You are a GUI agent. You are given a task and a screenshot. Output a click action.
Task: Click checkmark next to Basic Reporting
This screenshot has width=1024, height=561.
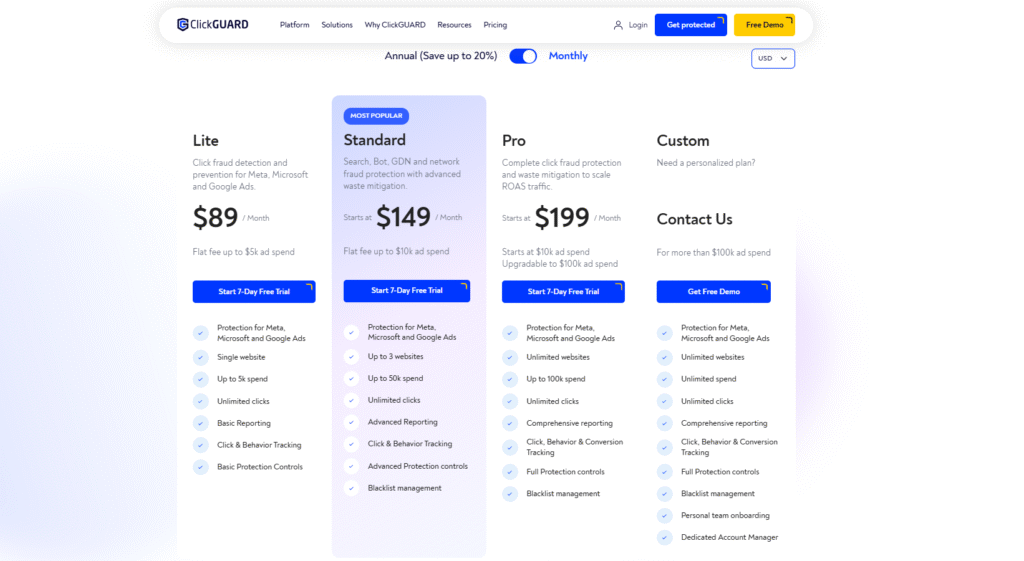coord(200,423)
